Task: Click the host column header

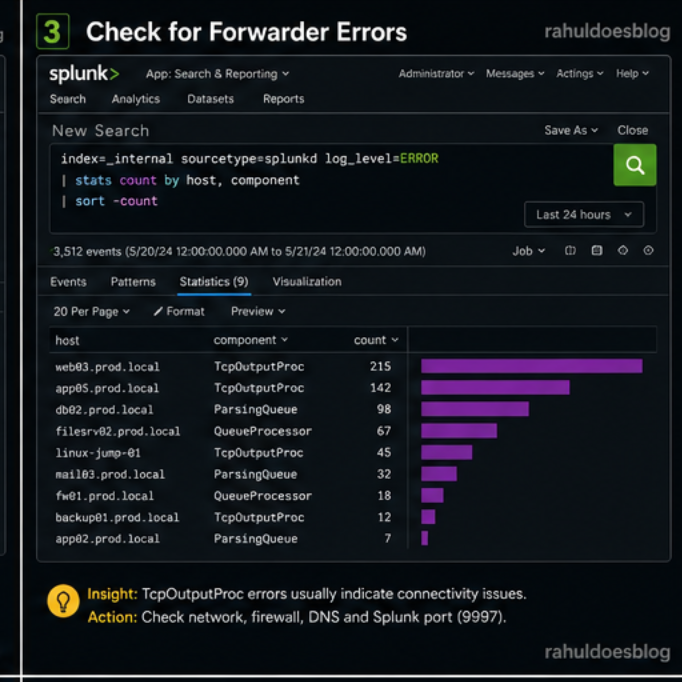Action: pos(67,341)
